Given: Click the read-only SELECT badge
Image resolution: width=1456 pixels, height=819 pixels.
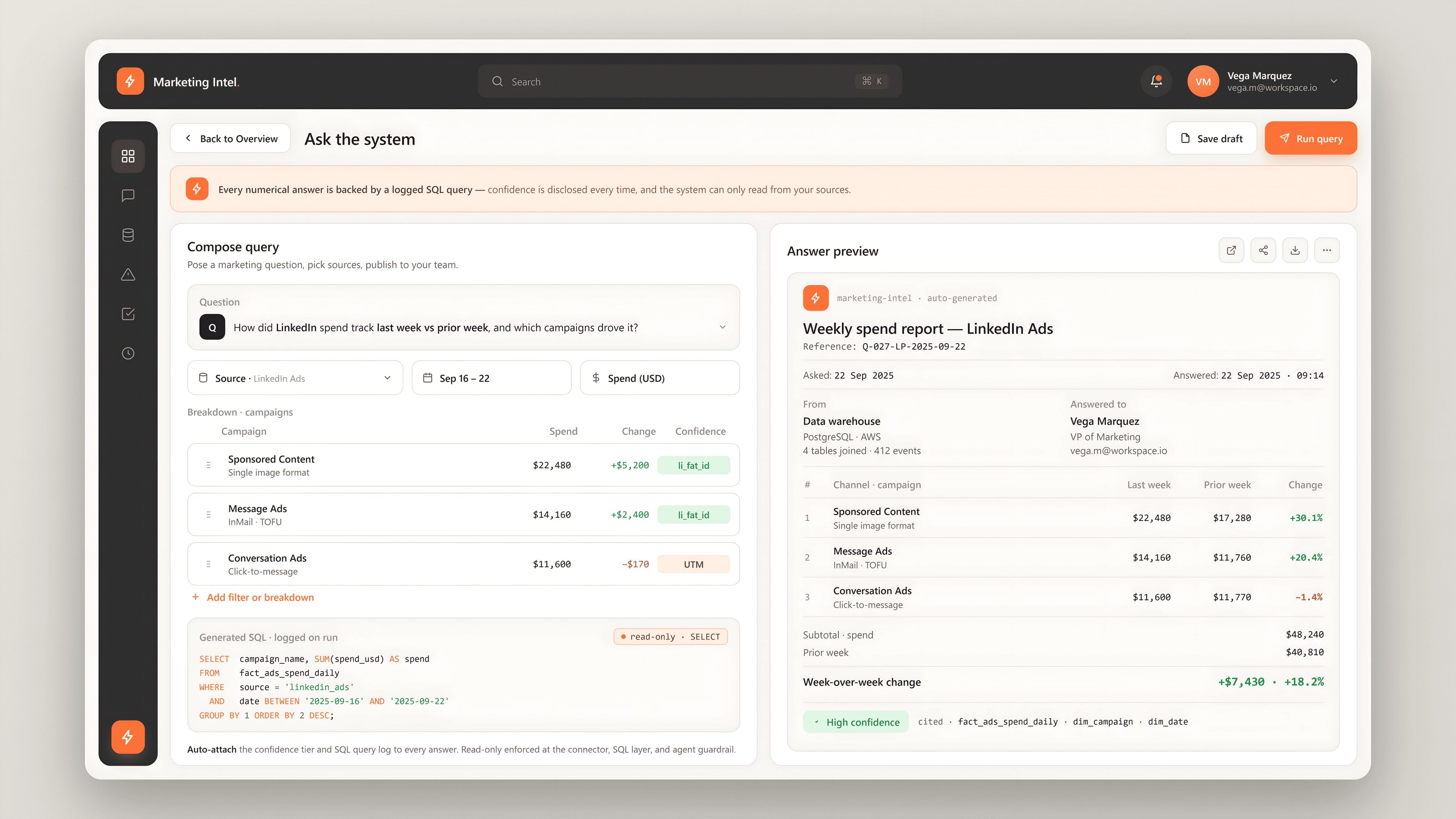Looking at the screenshot, I should (x=670, y=637).
